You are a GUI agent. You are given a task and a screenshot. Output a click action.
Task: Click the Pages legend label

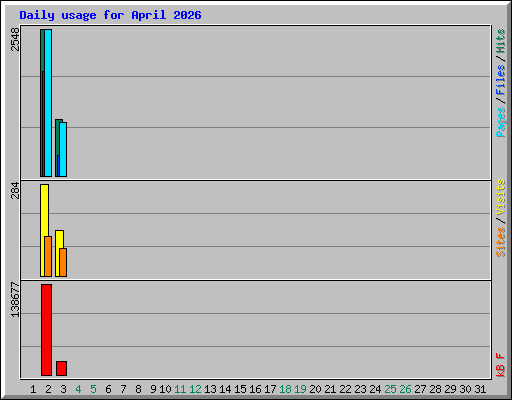501,122
